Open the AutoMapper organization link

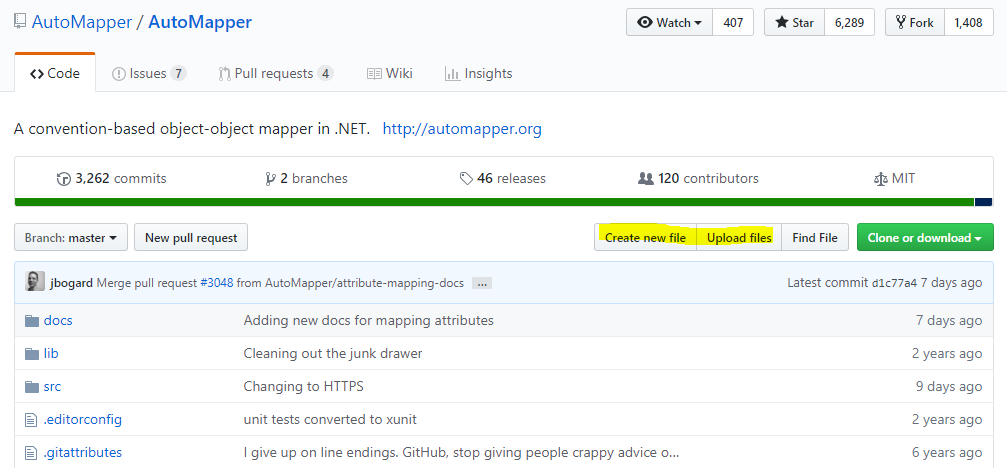pos(82,22)
